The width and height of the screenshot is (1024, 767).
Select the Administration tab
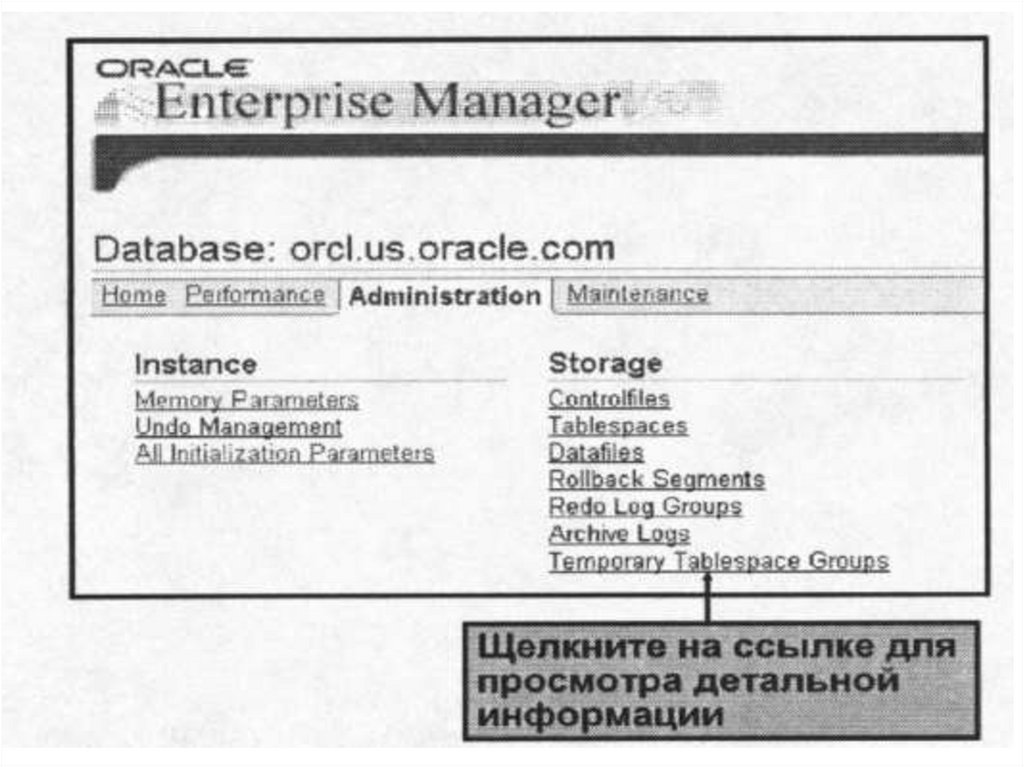[445, 297]
